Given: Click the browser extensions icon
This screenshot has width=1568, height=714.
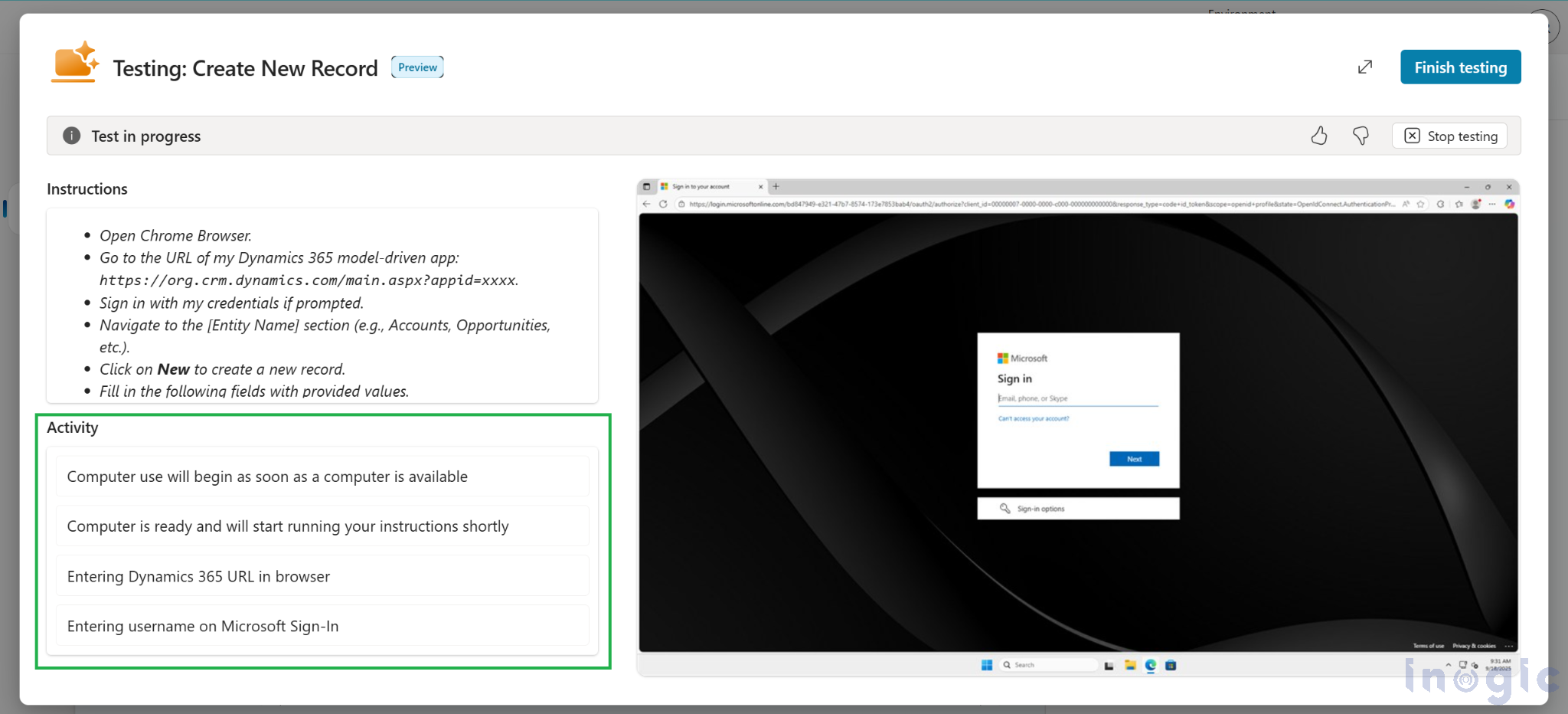Looking at the screenshot, I should (x=1441, y=204).
